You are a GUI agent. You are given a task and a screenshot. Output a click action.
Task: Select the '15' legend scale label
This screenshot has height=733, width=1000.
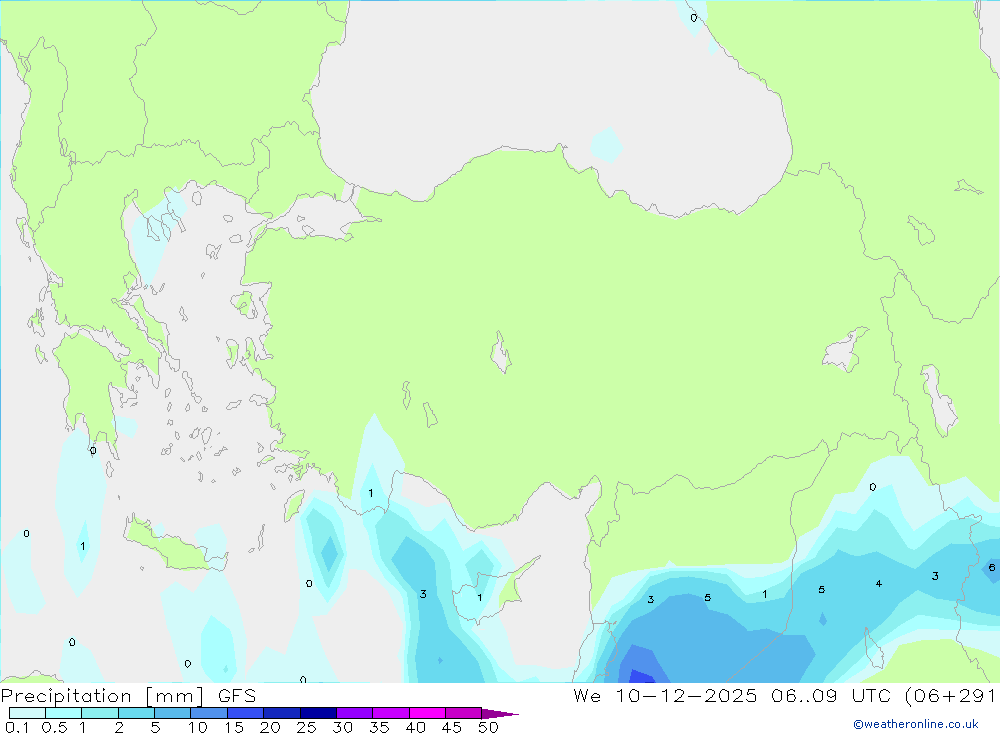(234, 727)
